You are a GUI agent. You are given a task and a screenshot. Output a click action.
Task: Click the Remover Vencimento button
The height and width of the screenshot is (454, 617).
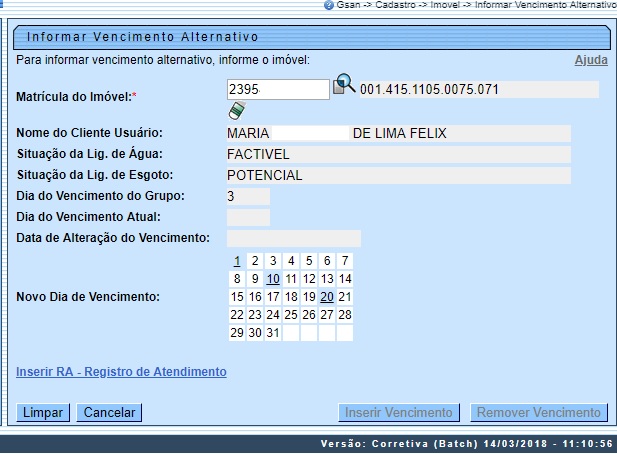(540, 412)
